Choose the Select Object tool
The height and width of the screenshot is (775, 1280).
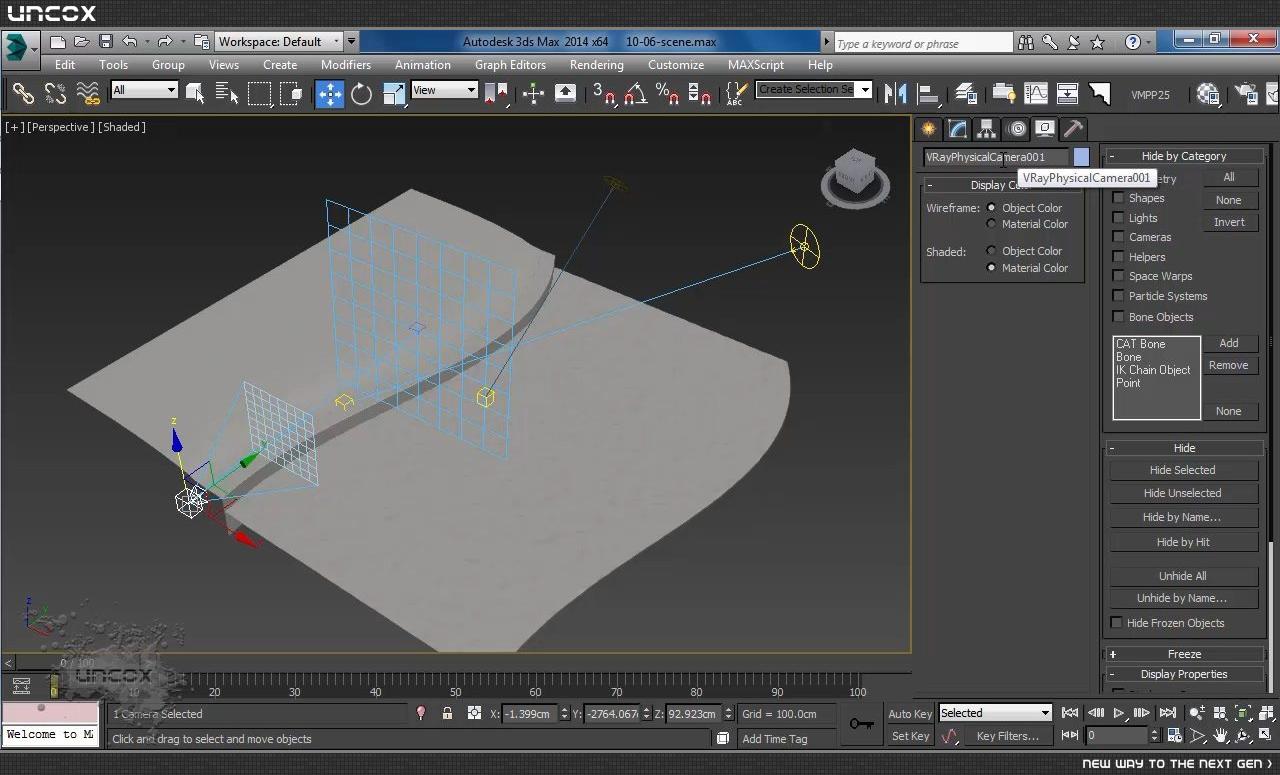(x=195, y=94)
